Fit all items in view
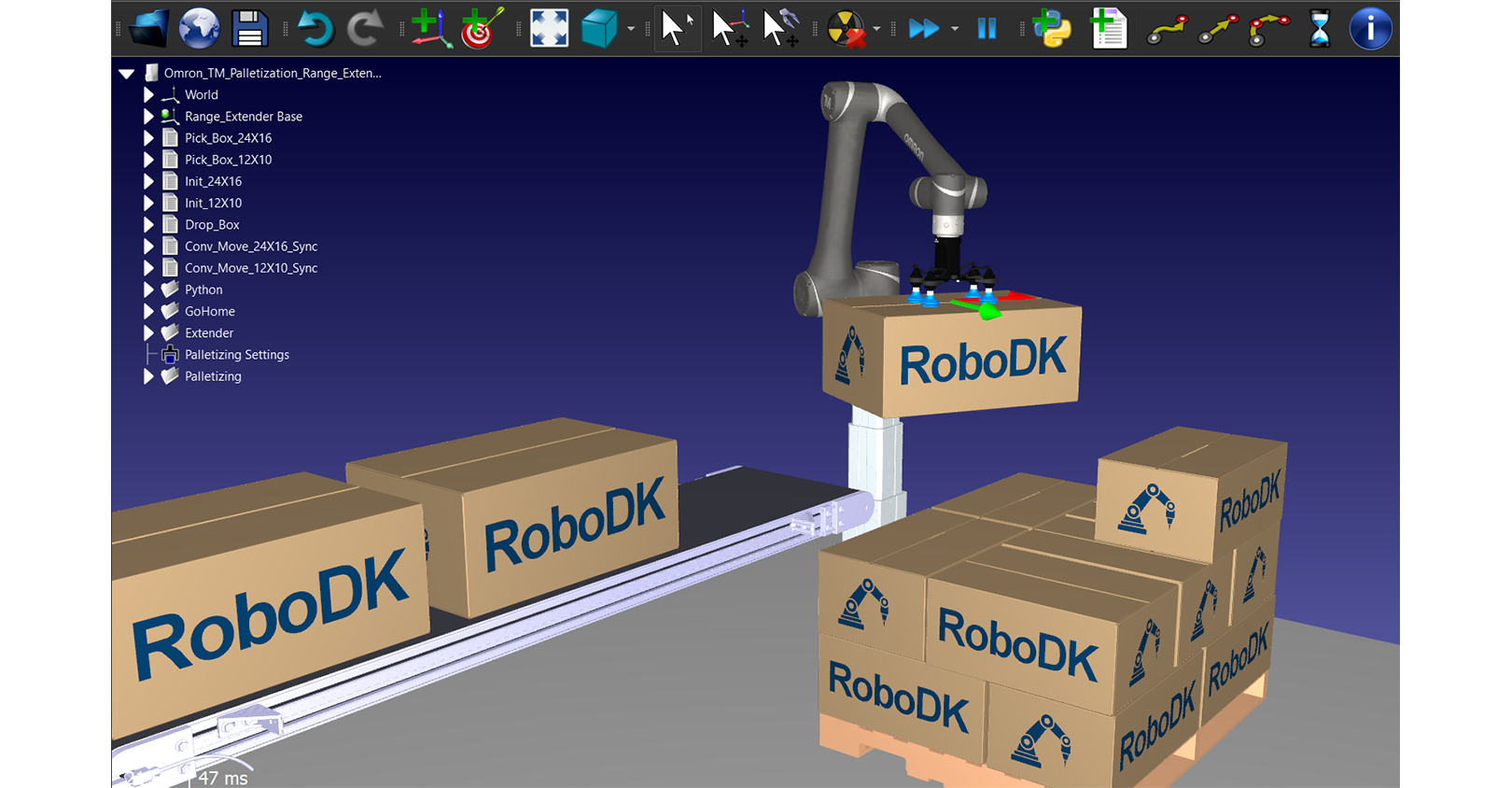Image resolution: width=1512 pixels, height=788 pixels. (549, 29)
